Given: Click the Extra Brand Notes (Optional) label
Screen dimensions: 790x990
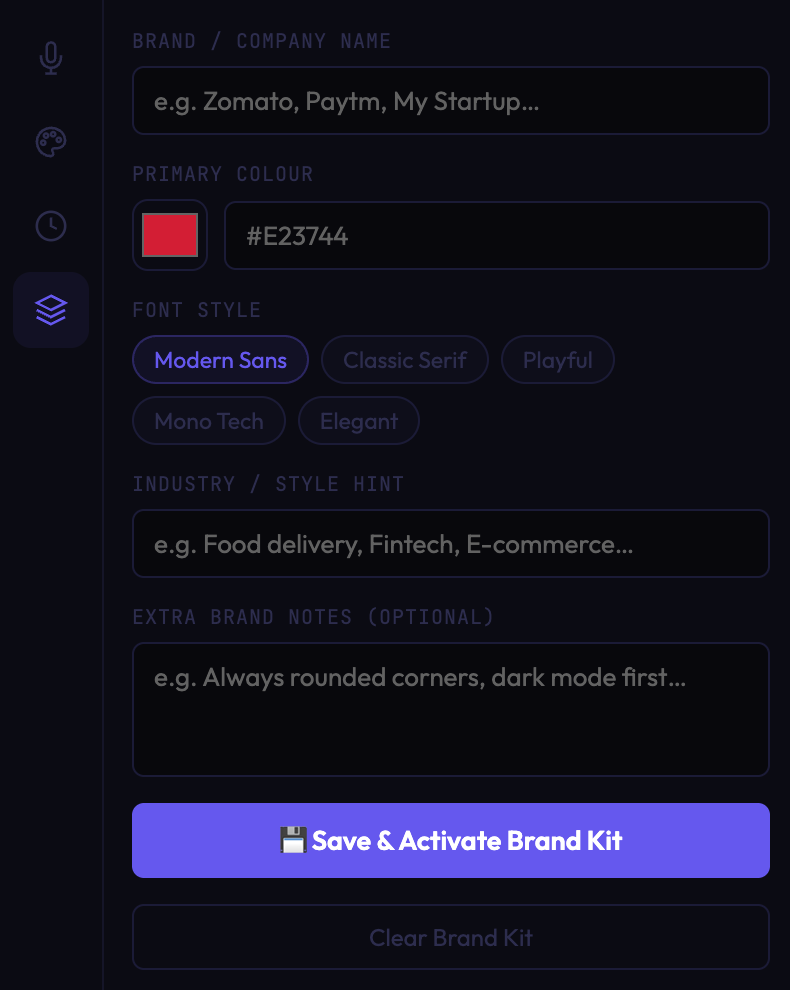Looking at the screenshot, I should (x=313, y=617).
